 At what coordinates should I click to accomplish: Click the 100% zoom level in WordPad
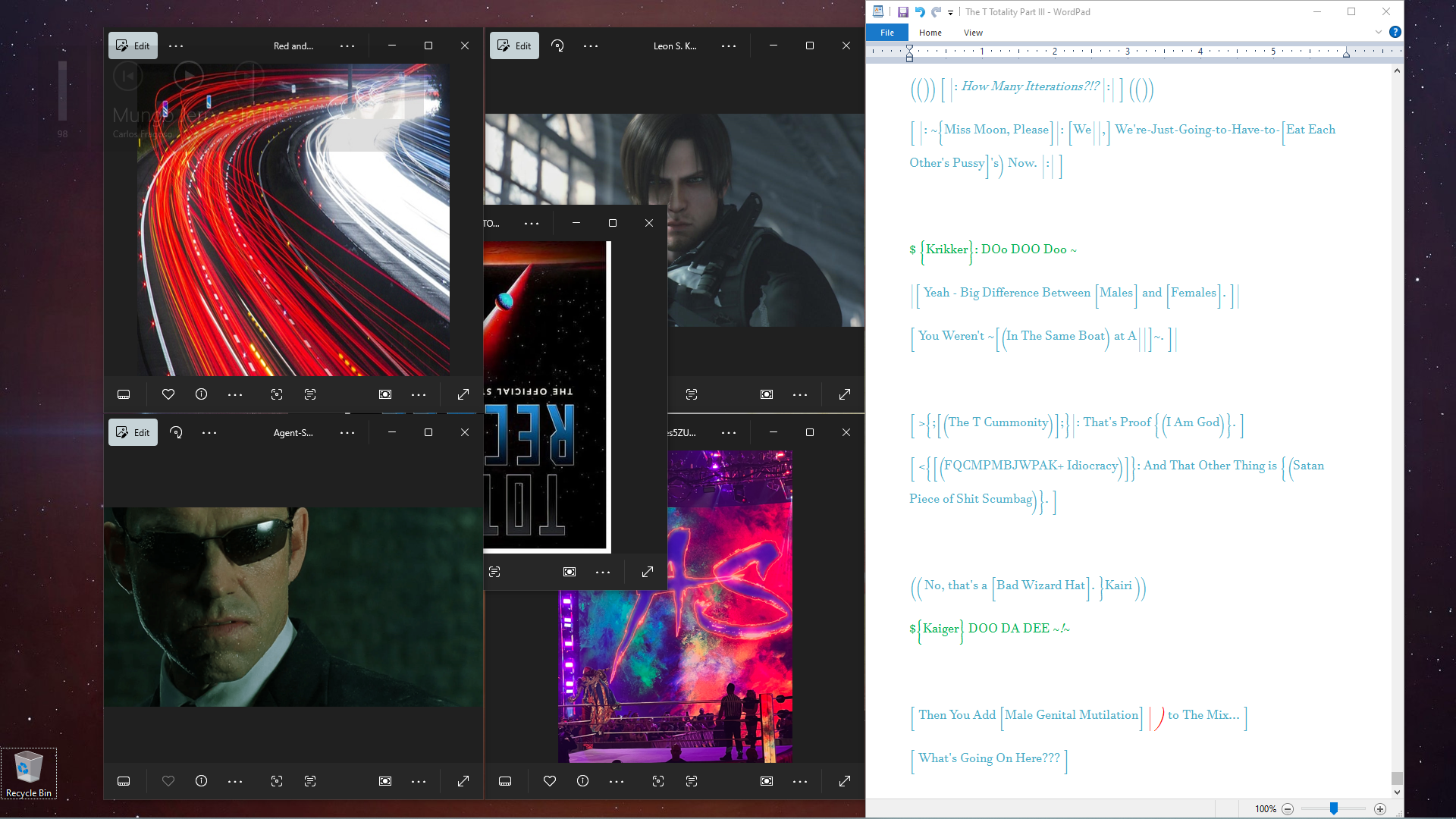pos(1265,809)
